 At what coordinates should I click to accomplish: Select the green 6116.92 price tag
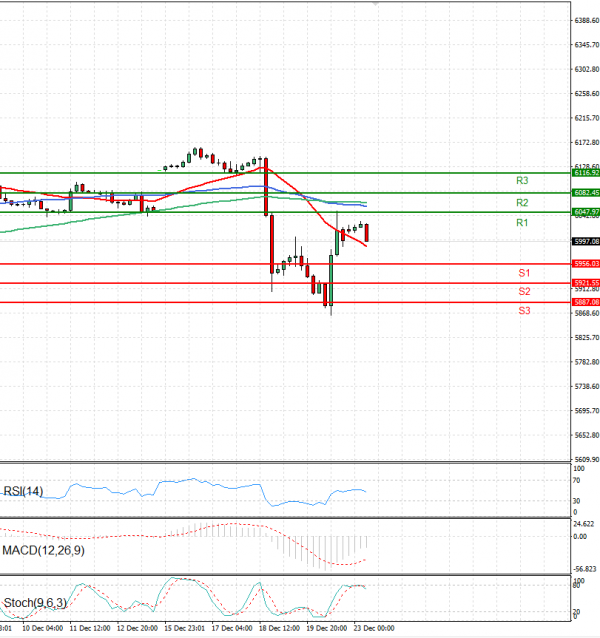pyautogui.click(x=586, y=173)
